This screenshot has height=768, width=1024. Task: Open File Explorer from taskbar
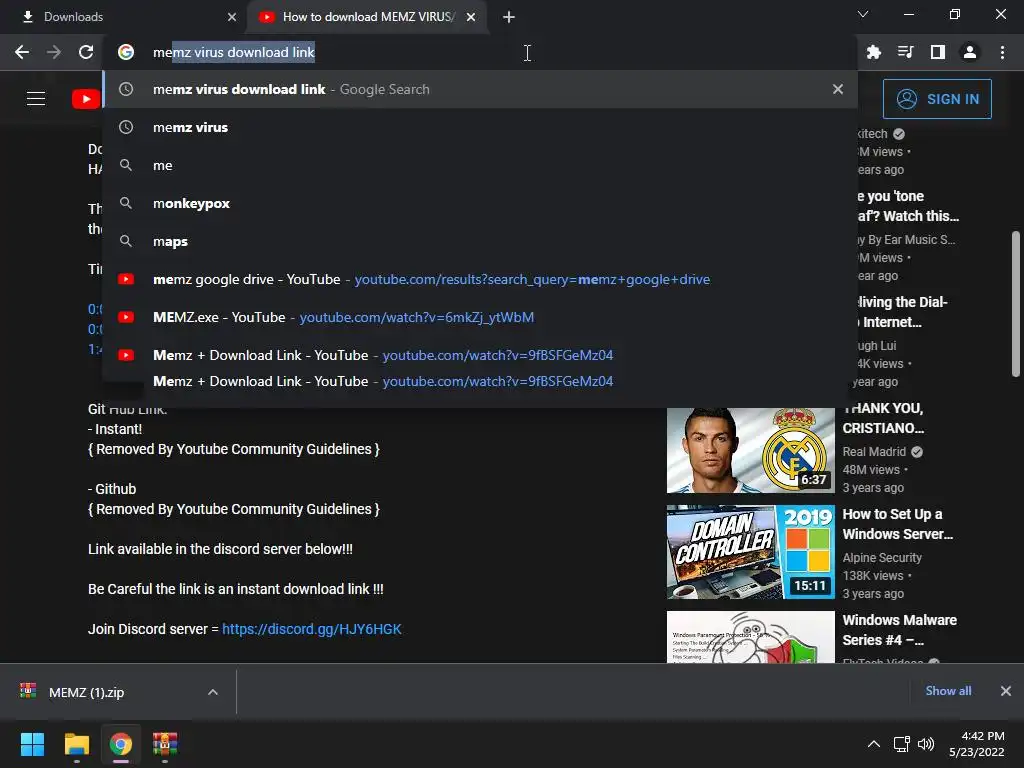[x=76, y=744]
